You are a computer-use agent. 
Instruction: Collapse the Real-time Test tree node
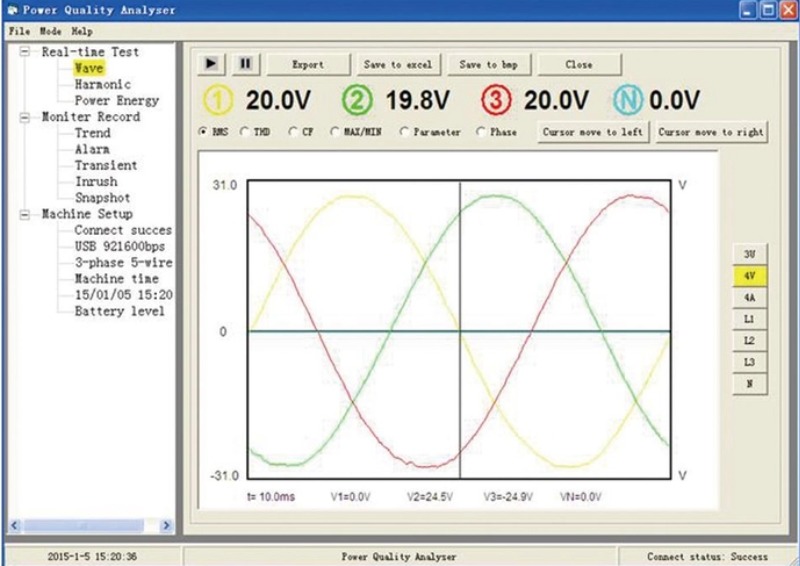pos(26,52)
